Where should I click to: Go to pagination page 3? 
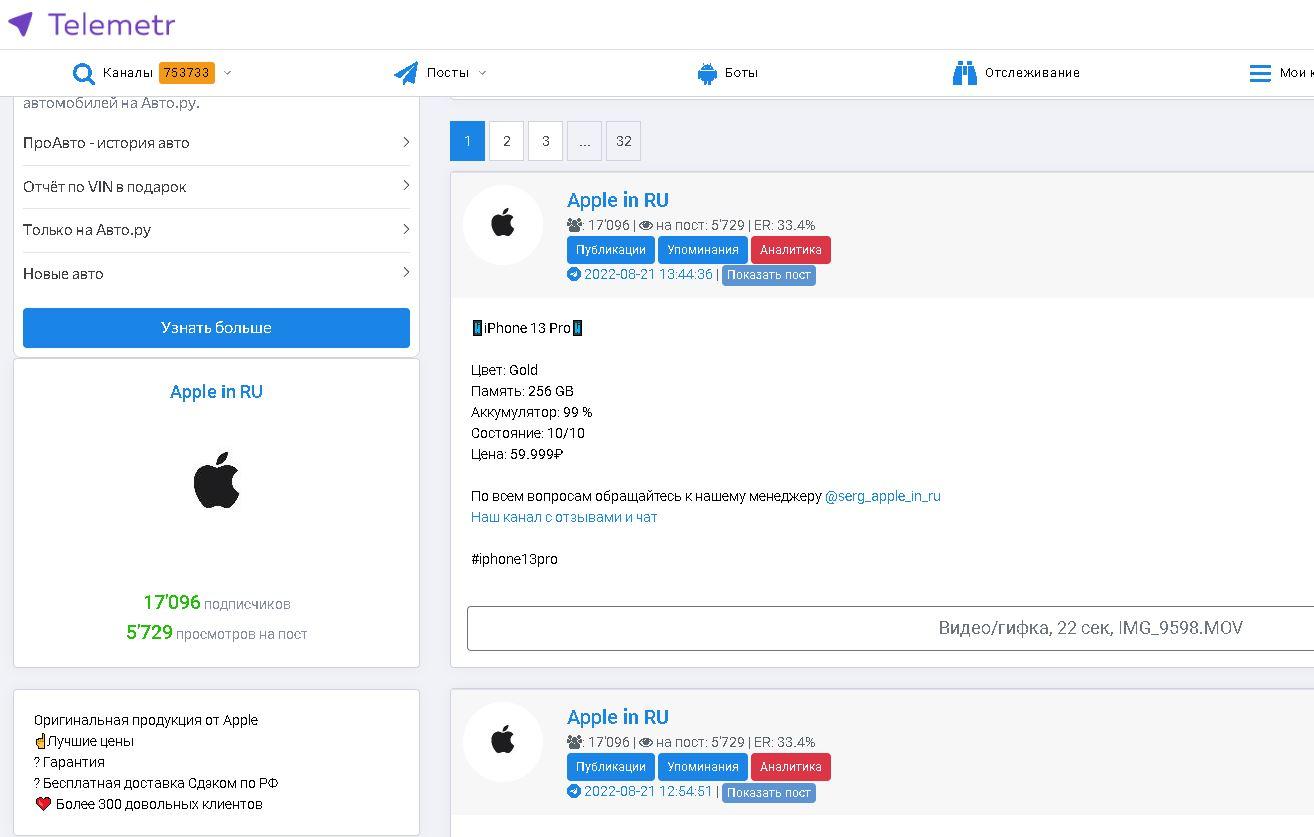click(x=545, y=141)
